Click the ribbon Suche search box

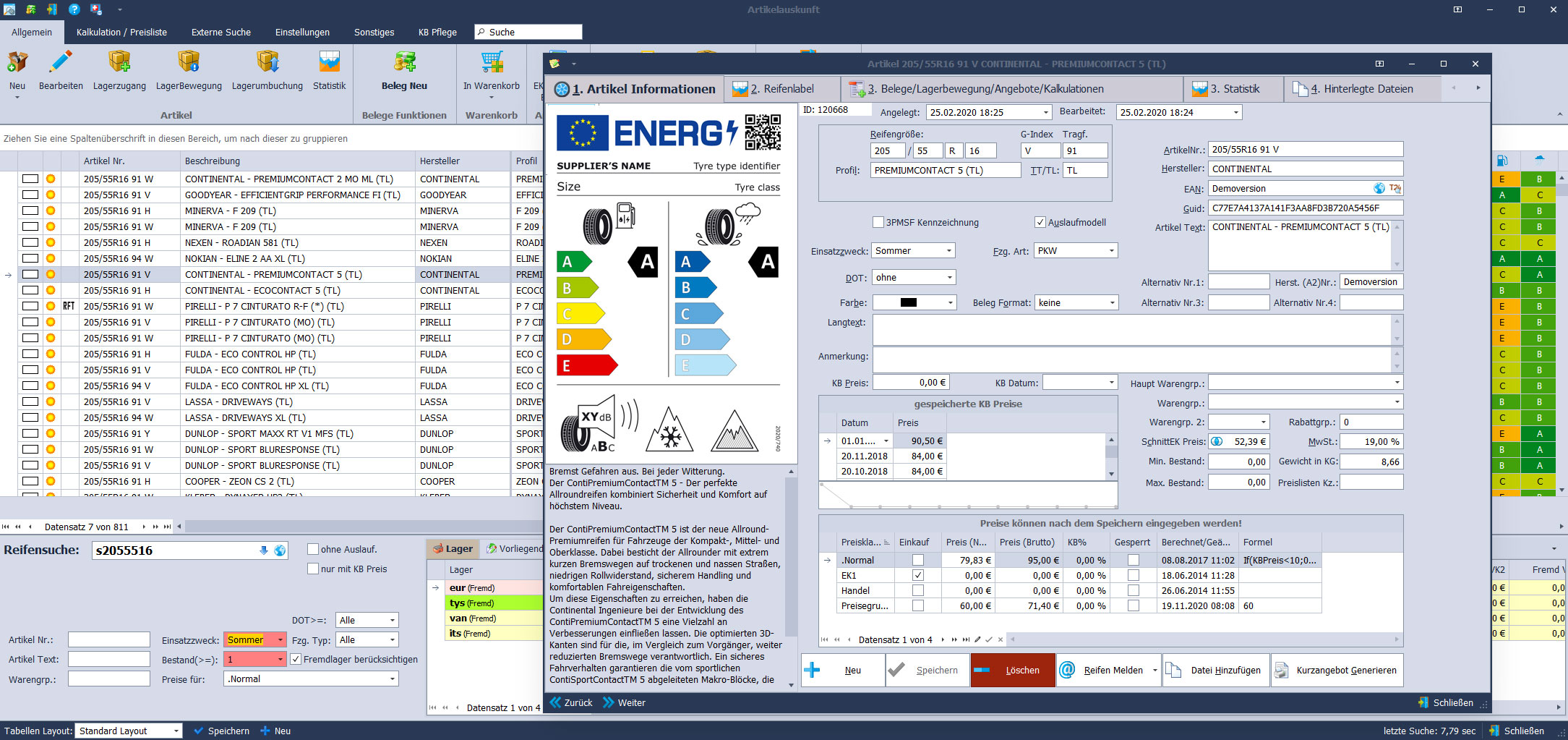pos(528,32)
